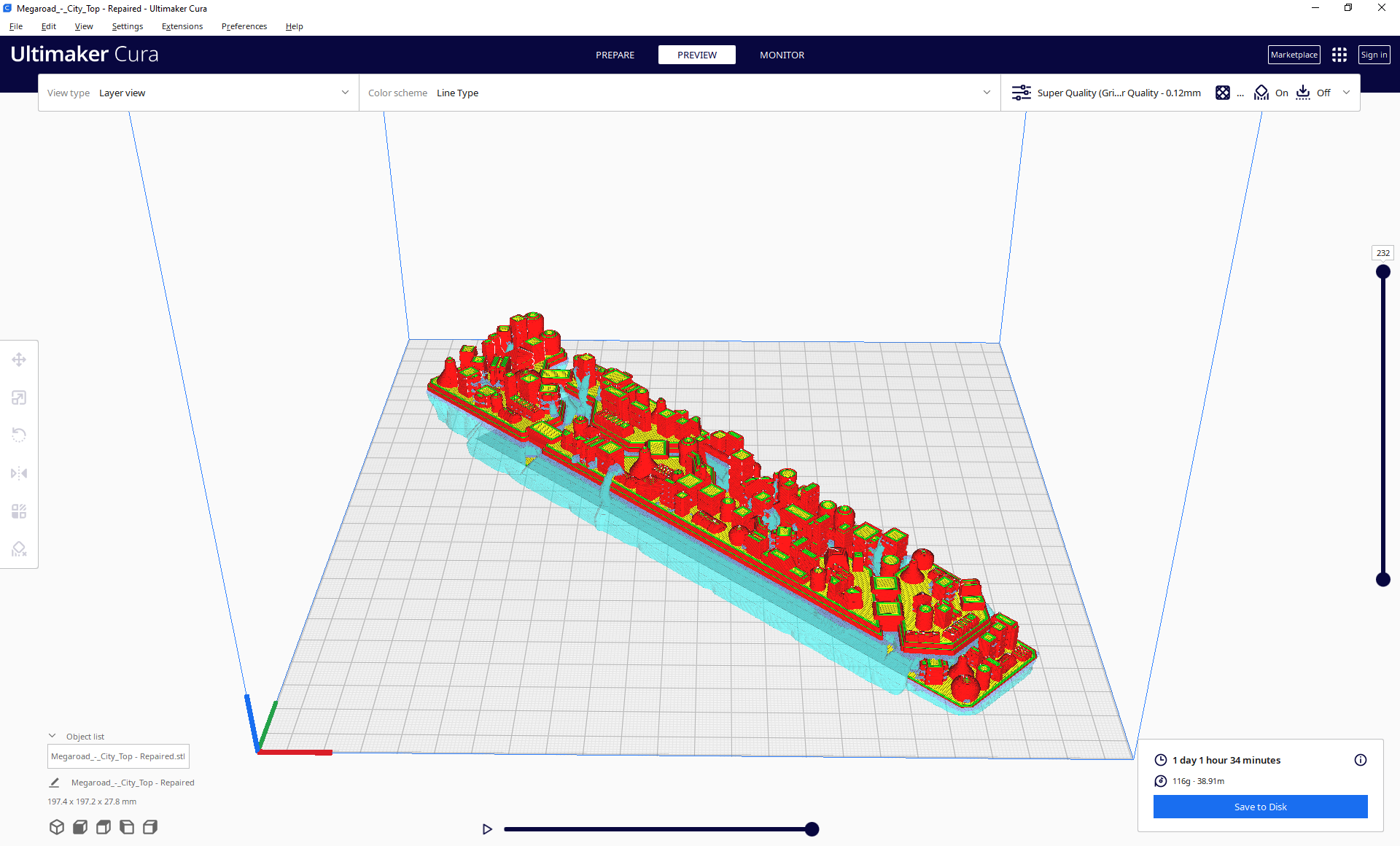Switch to the PREVIEW stage

click(x=697, y=55)
